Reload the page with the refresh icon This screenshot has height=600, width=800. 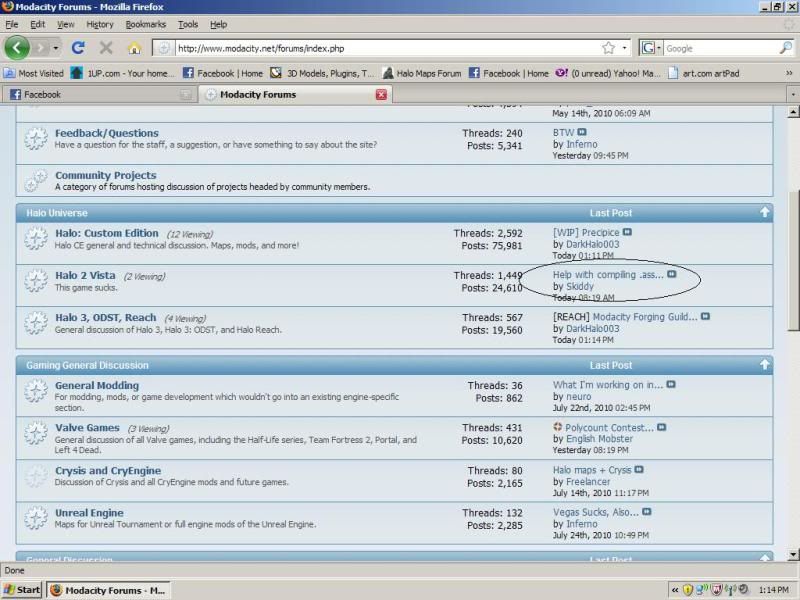(x=78, y=48)
